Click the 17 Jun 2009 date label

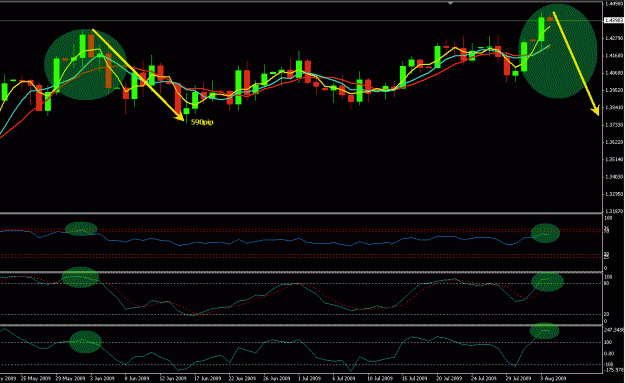(207, 378)
